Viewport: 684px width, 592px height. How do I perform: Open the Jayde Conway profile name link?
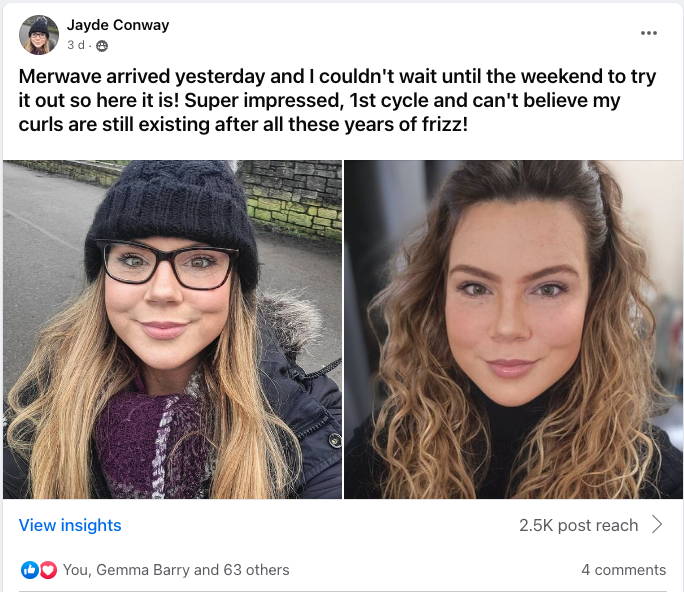[118, 25]
